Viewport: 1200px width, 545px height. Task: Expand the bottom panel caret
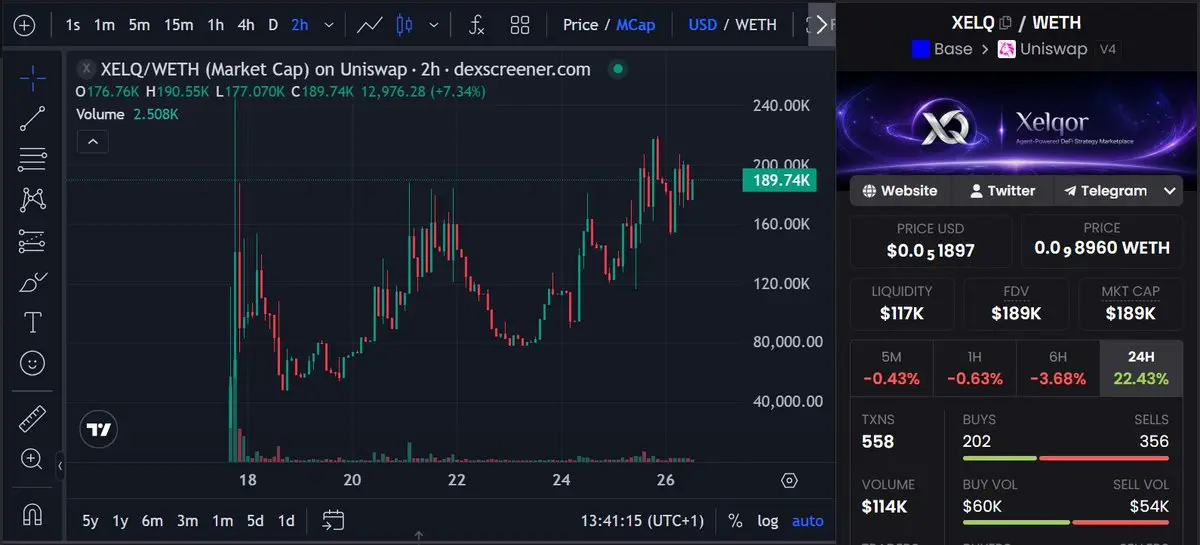pos(418,537)
